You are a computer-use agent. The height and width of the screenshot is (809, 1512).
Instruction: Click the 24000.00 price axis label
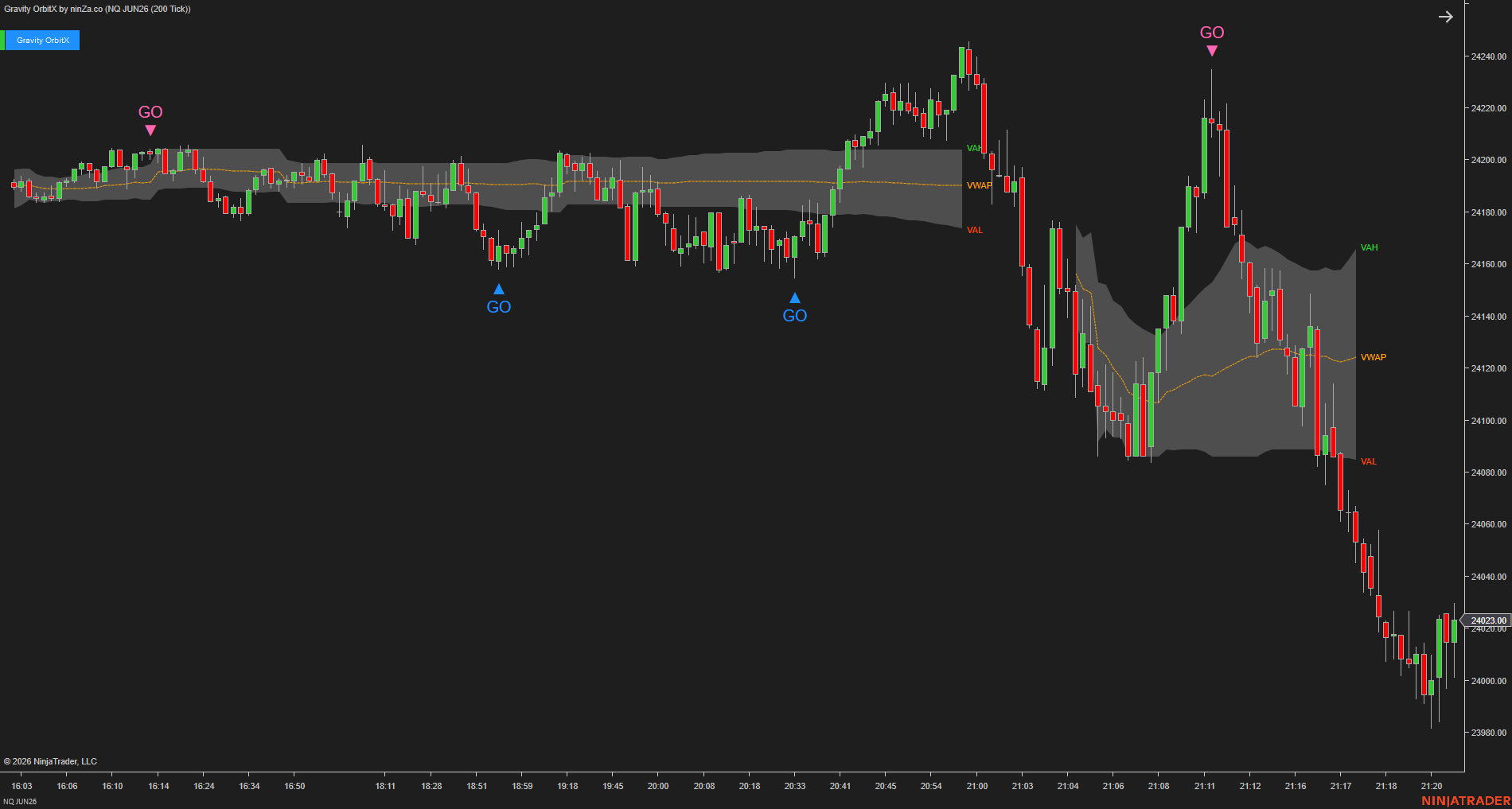click(x=1488, y=681)
